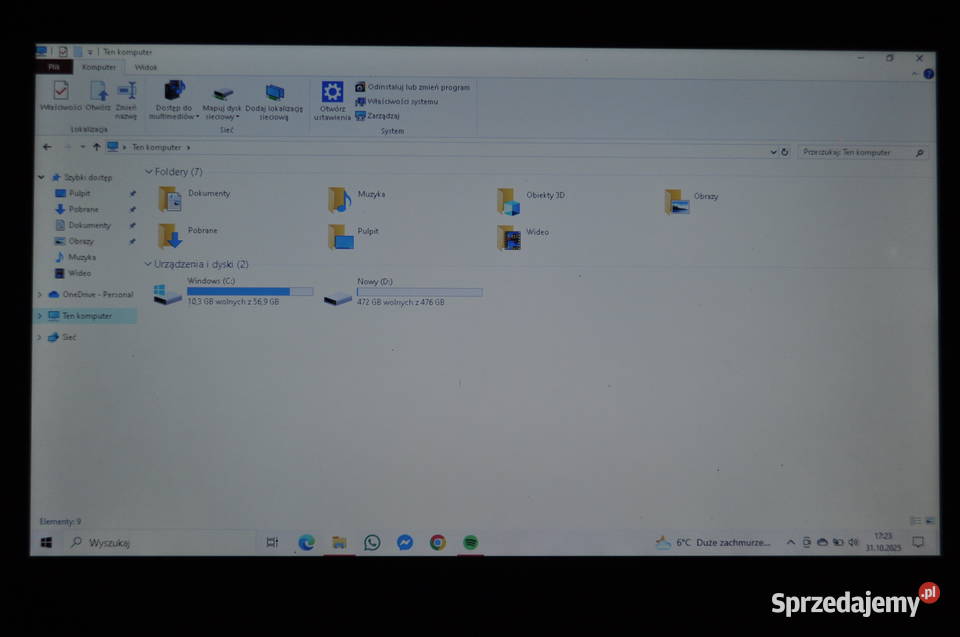Toggle the notification center icon

tap(919, 542)
